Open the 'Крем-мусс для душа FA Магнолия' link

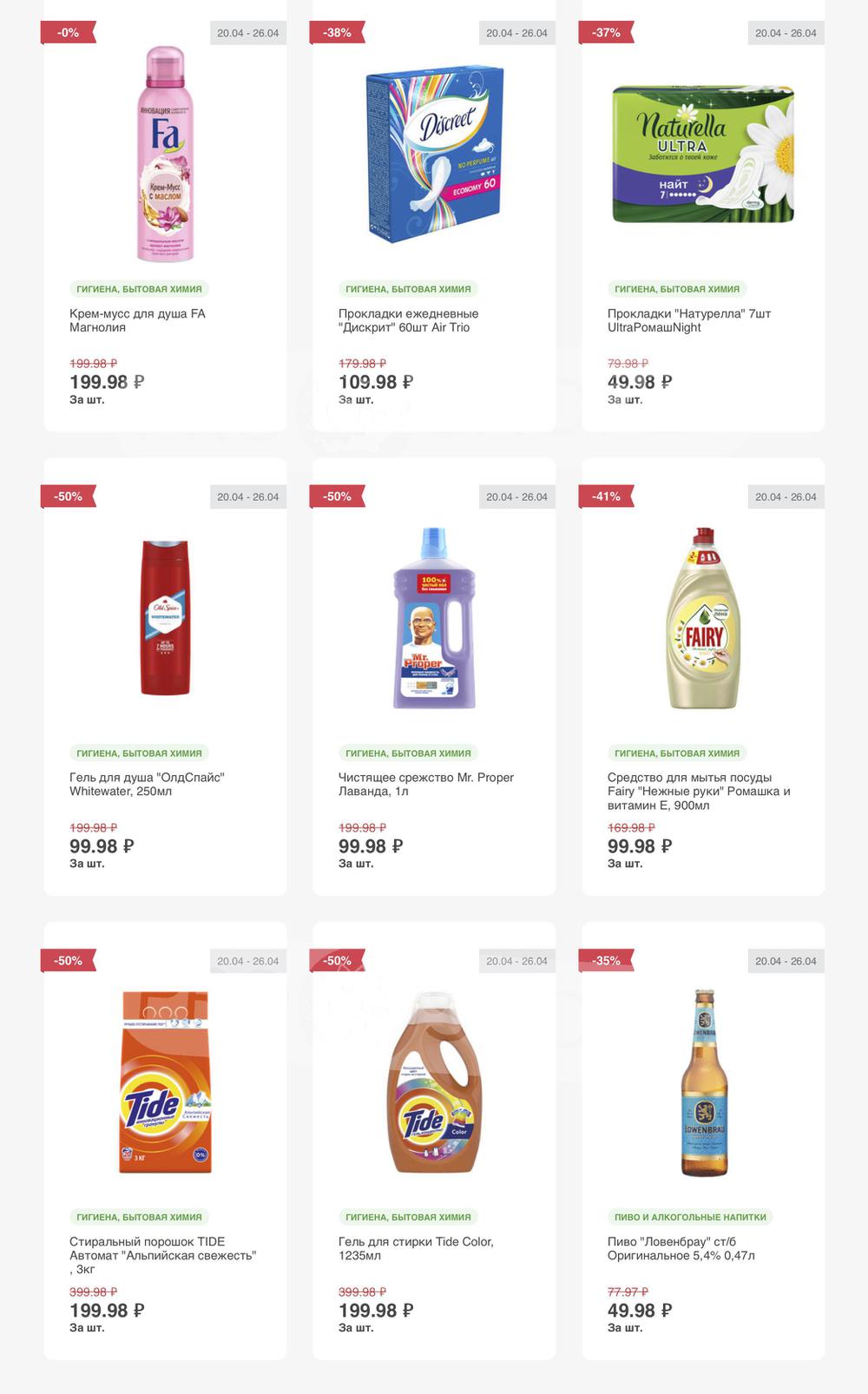[137, 320]
